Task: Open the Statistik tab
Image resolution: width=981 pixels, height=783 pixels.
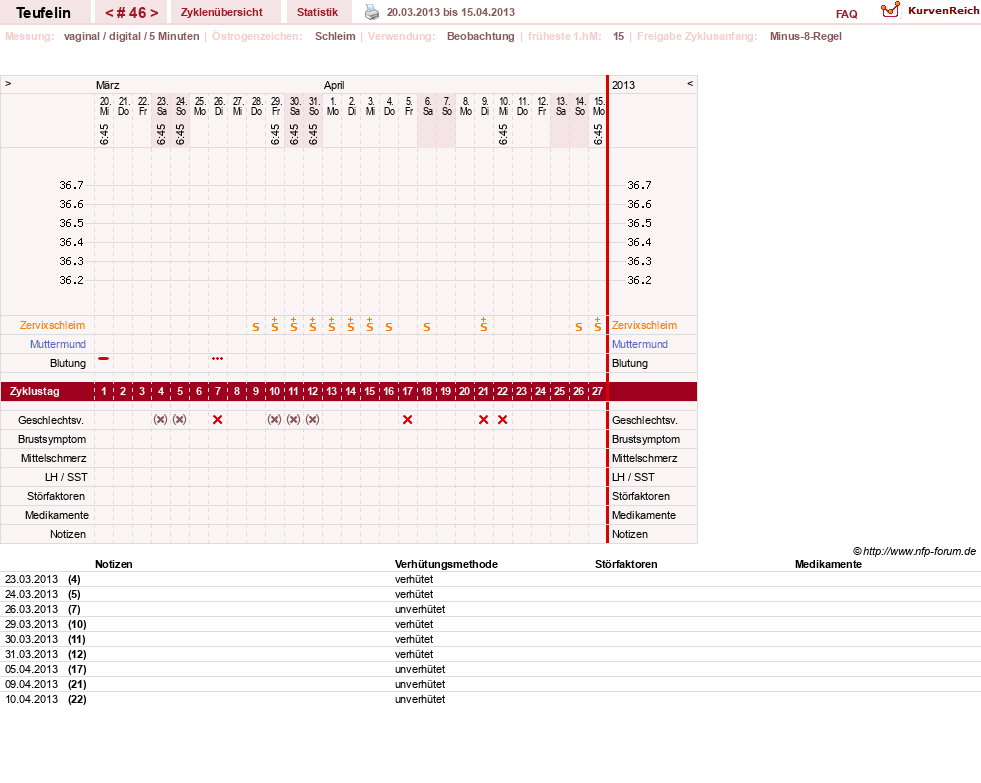Action: pos(317,12)
